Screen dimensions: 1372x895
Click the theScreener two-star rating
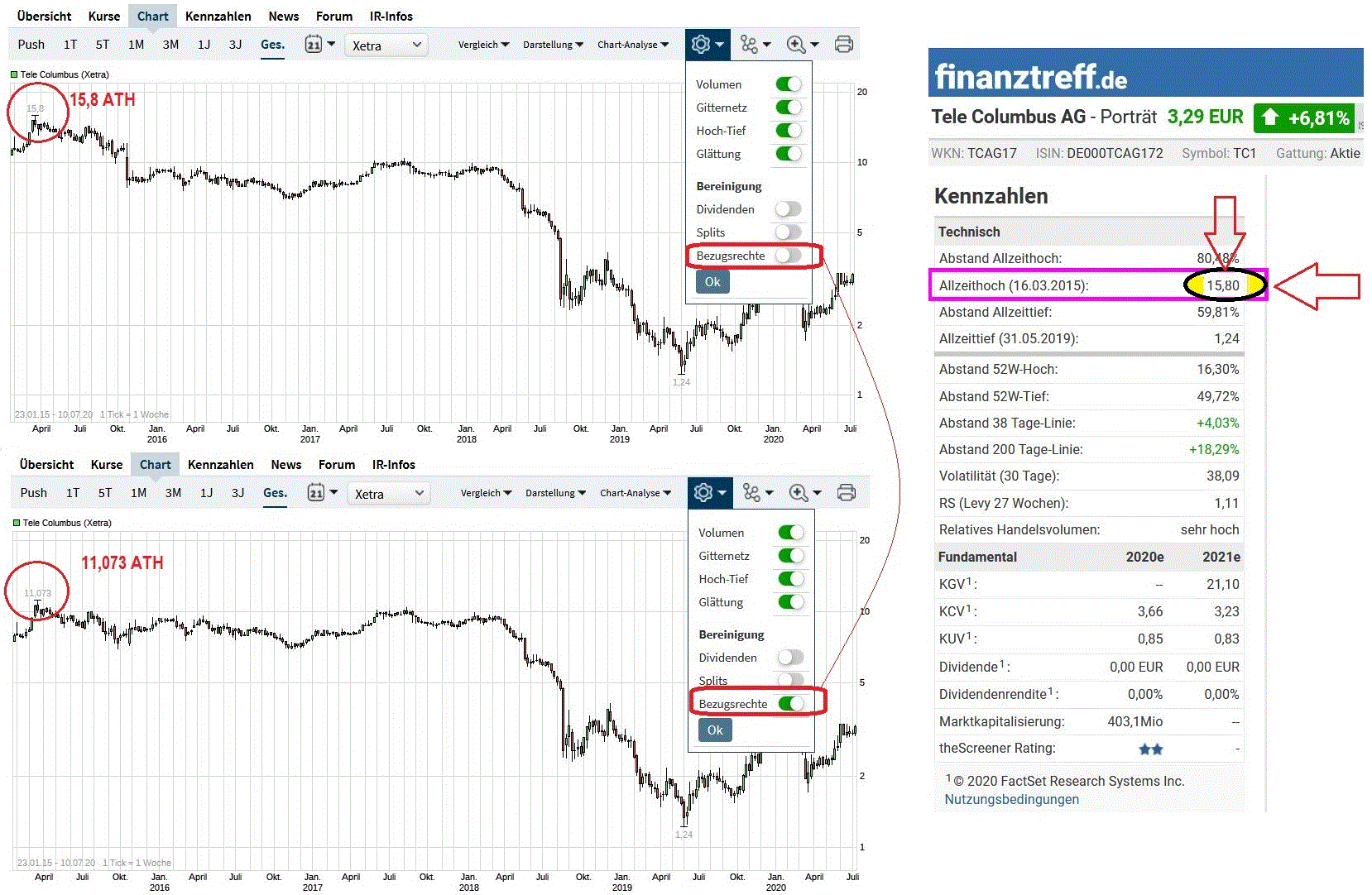click(1150, 749)
